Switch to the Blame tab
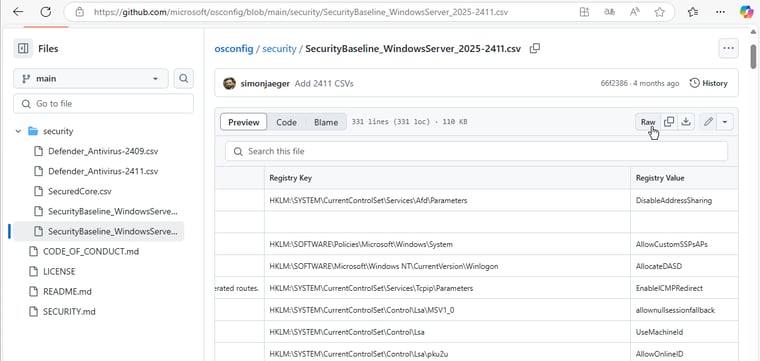Image resolution: width=760 pixels, height=361 pixels. coord(326,122)
